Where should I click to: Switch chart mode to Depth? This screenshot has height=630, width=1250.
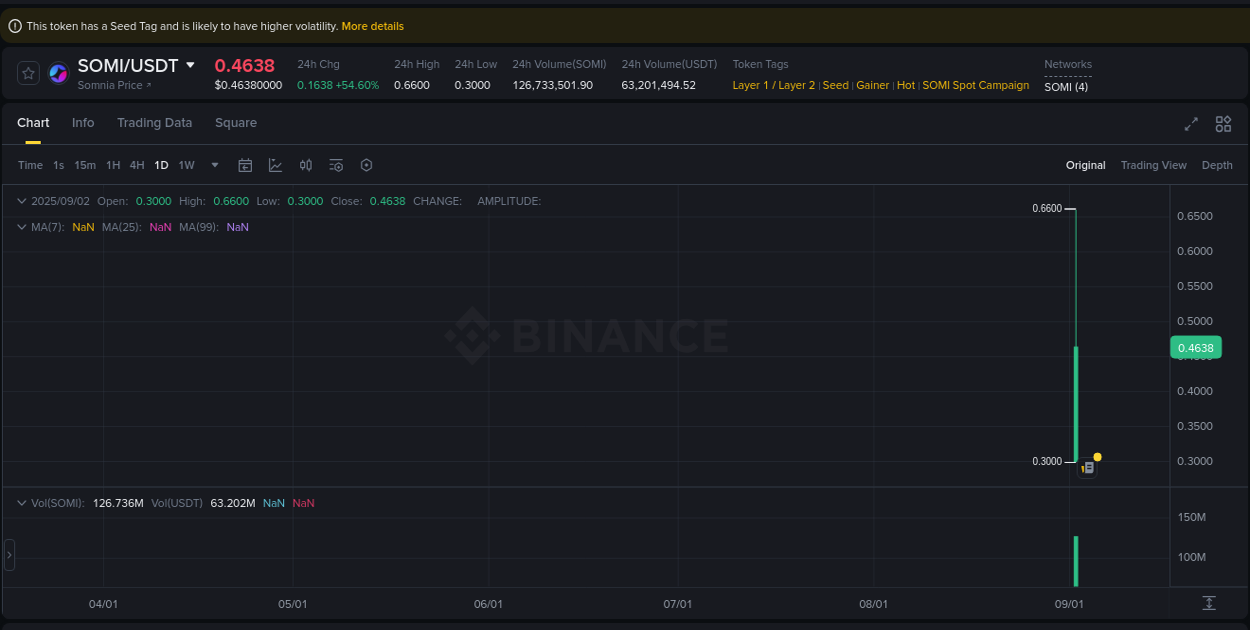coord(1217,165)
